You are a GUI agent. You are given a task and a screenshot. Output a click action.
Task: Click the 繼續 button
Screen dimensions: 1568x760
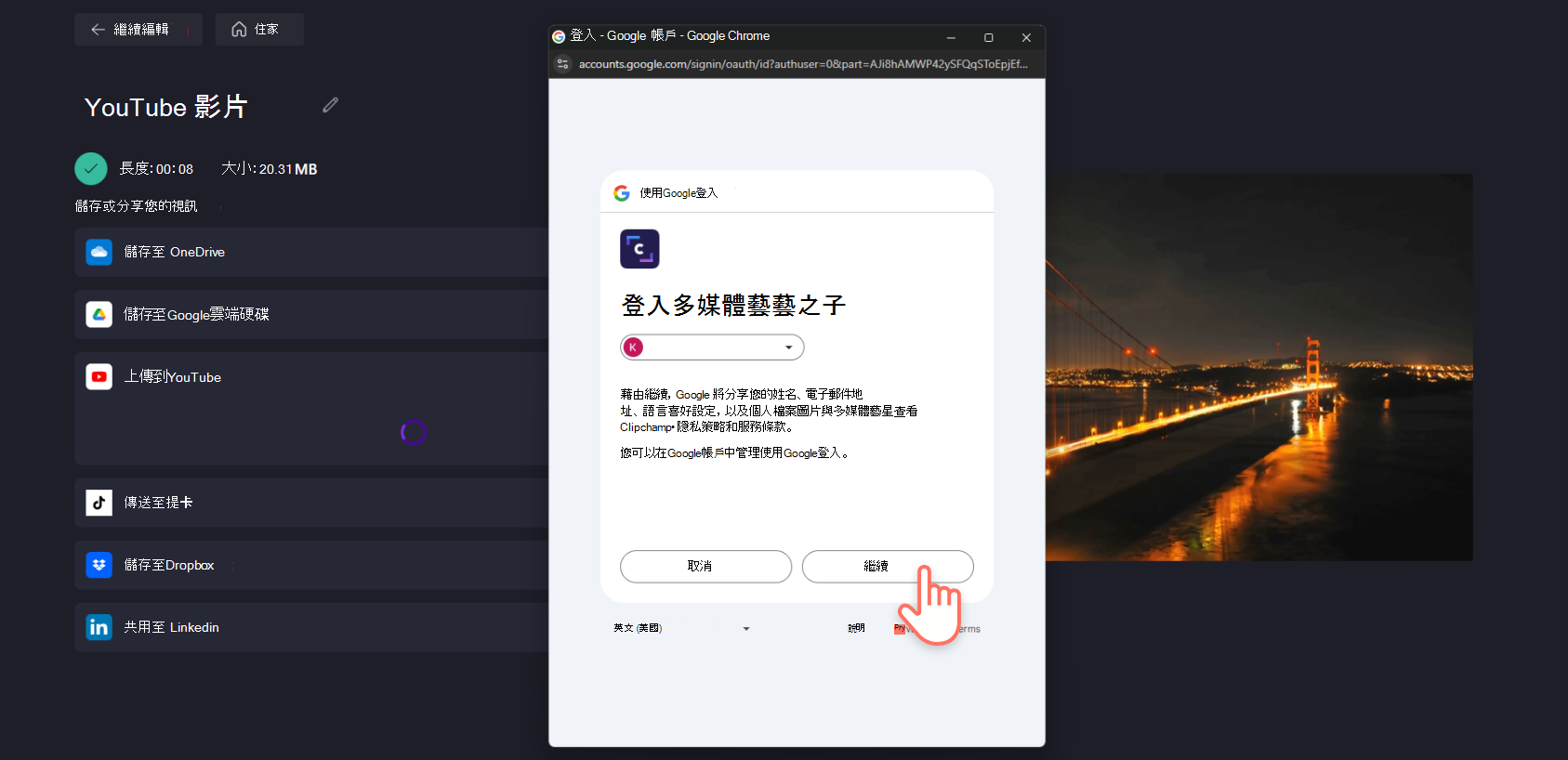(x=888, y=567)
